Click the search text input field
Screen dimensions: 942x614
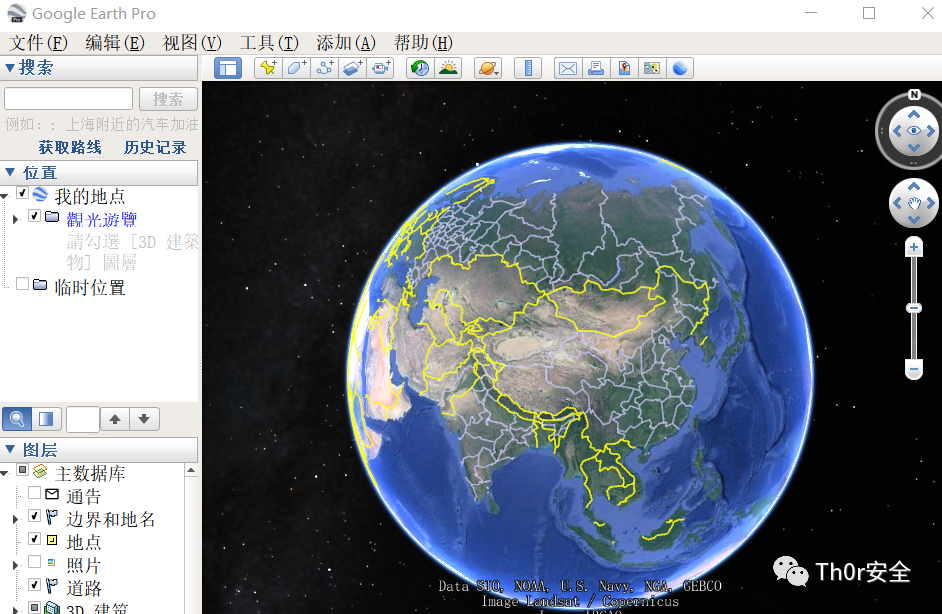click(68, 99)
